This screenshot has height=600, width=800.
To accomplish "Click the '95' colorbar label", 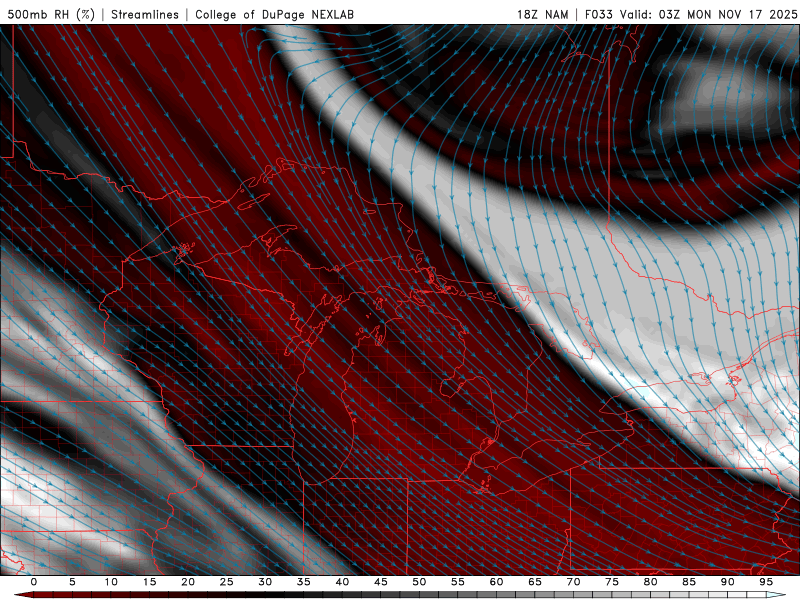I will (x=766, y=582).
